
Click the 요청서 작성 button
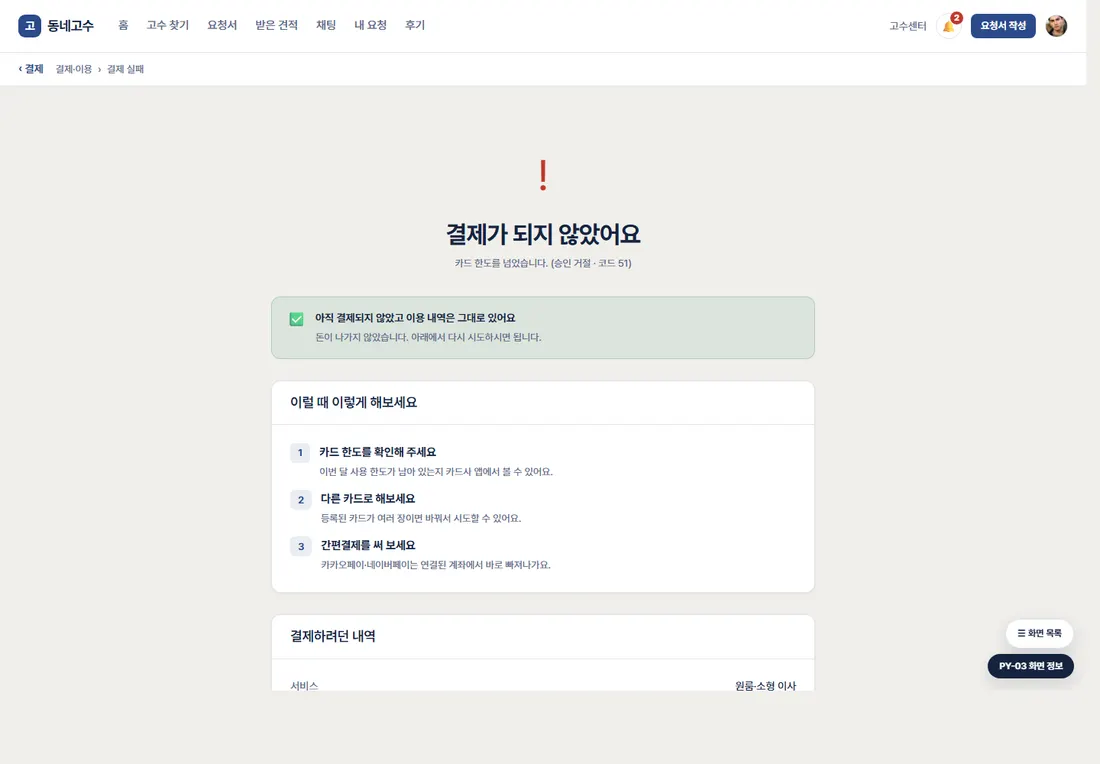pyautogui.click(x=1002, y=26)
